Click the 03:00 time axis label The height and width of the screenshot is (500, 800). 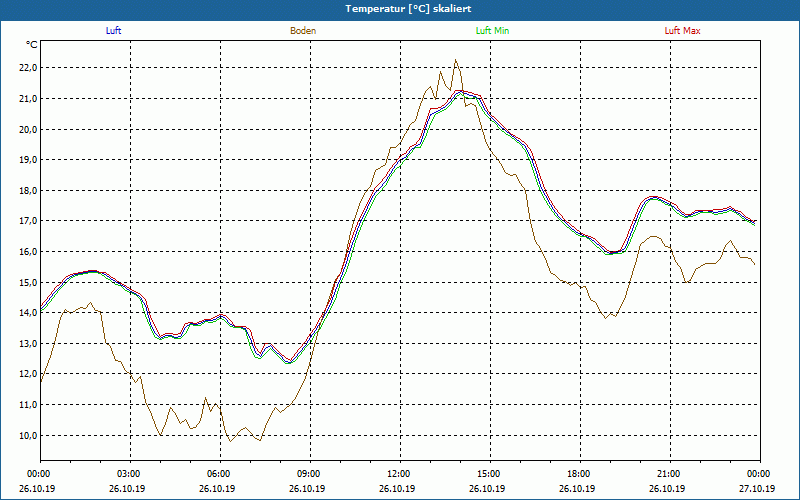(x=130, y=474)
